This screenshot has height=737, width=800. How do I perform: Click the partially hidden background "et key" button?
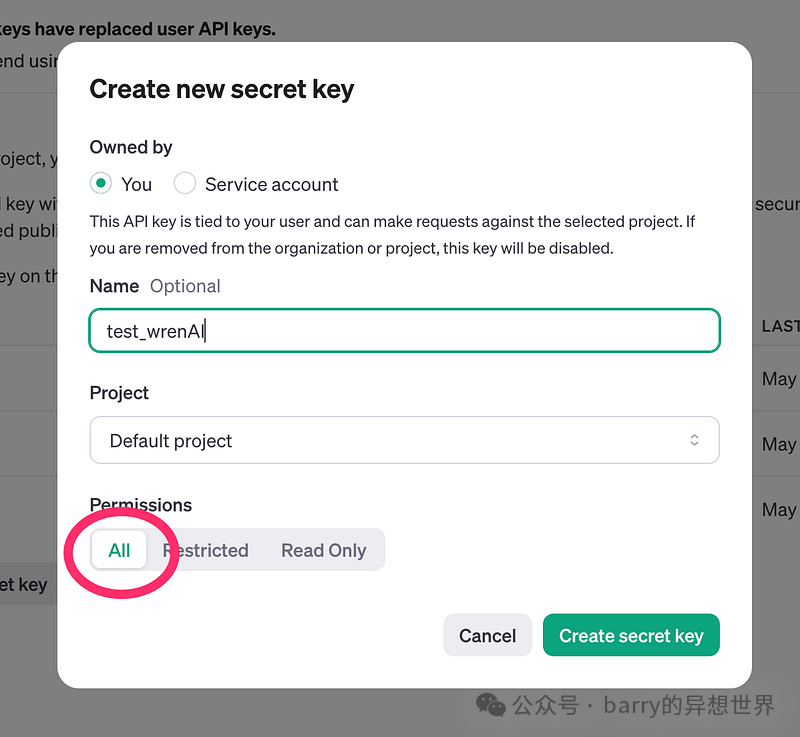[x=24, y=584]
